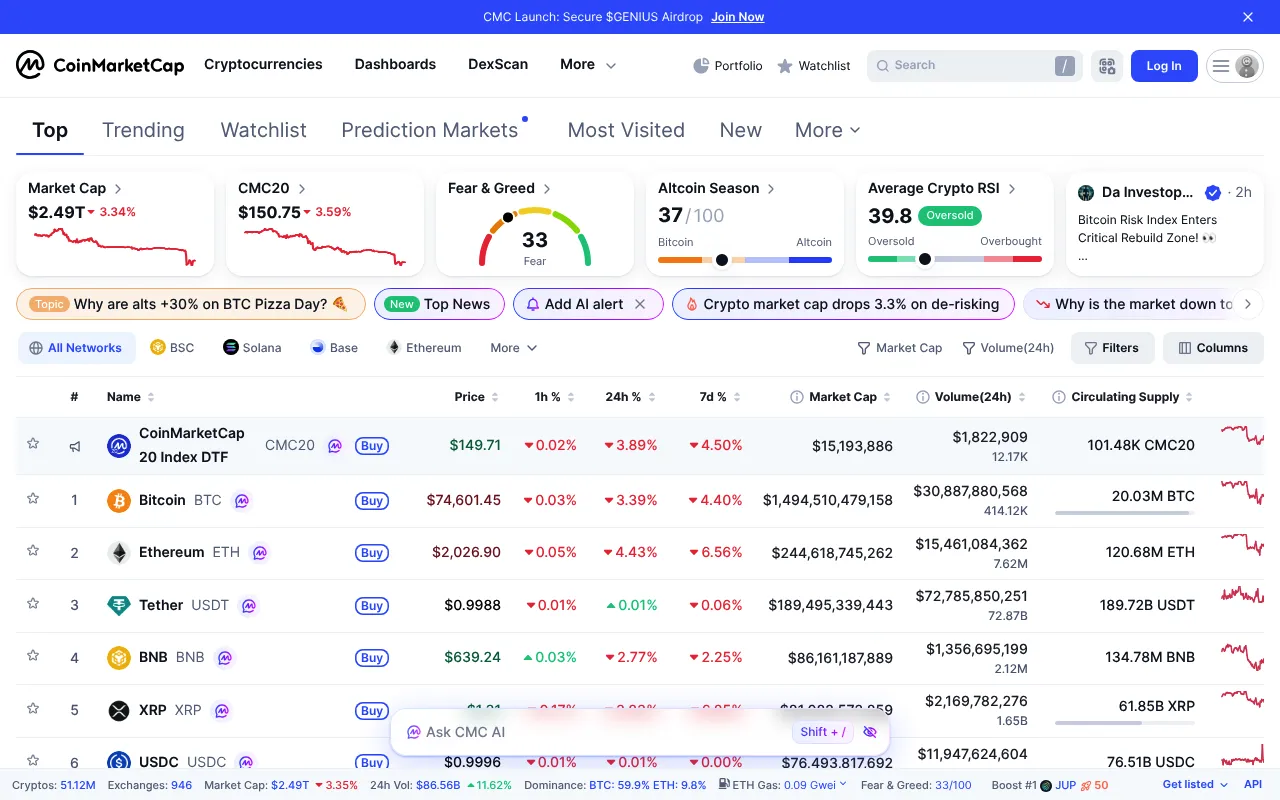The image size is (1280, 800).
Task: Open the Market Cap sparkline chart card
Action: [x=115, y=224]
